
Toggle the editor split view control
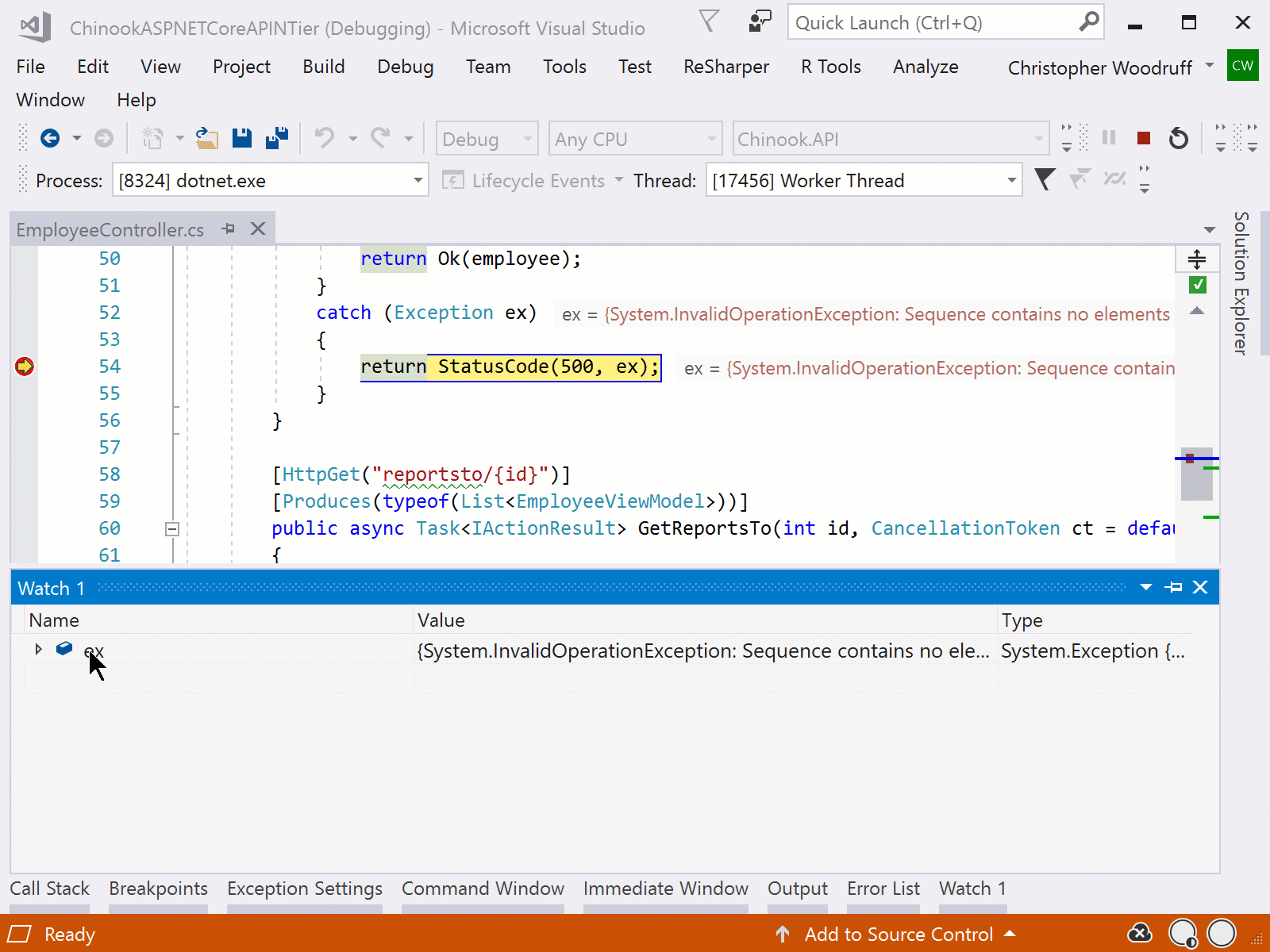tap(1196, 259)
